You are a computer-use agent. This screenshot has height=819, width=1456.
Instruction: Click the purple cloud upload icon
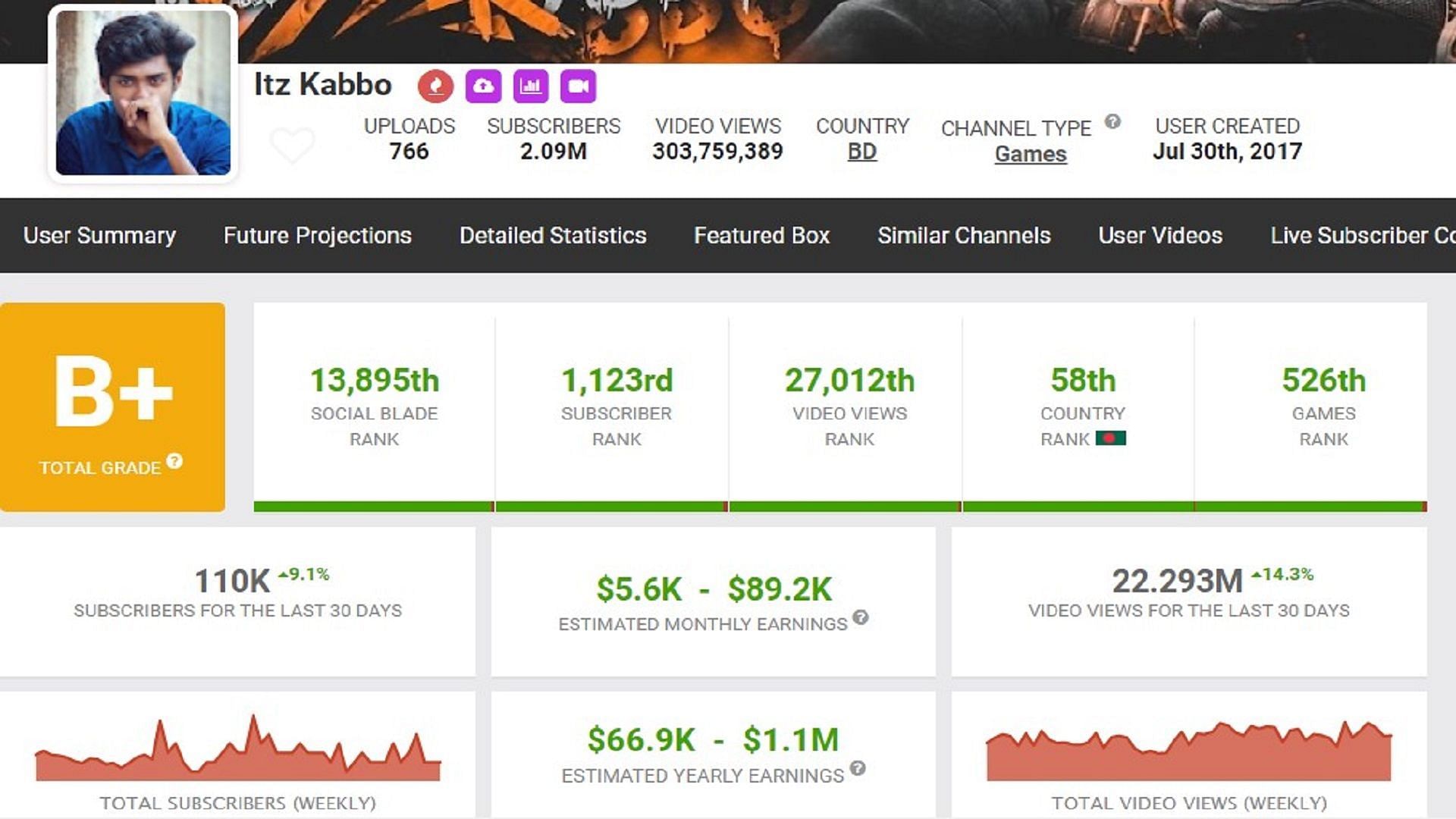483,86
